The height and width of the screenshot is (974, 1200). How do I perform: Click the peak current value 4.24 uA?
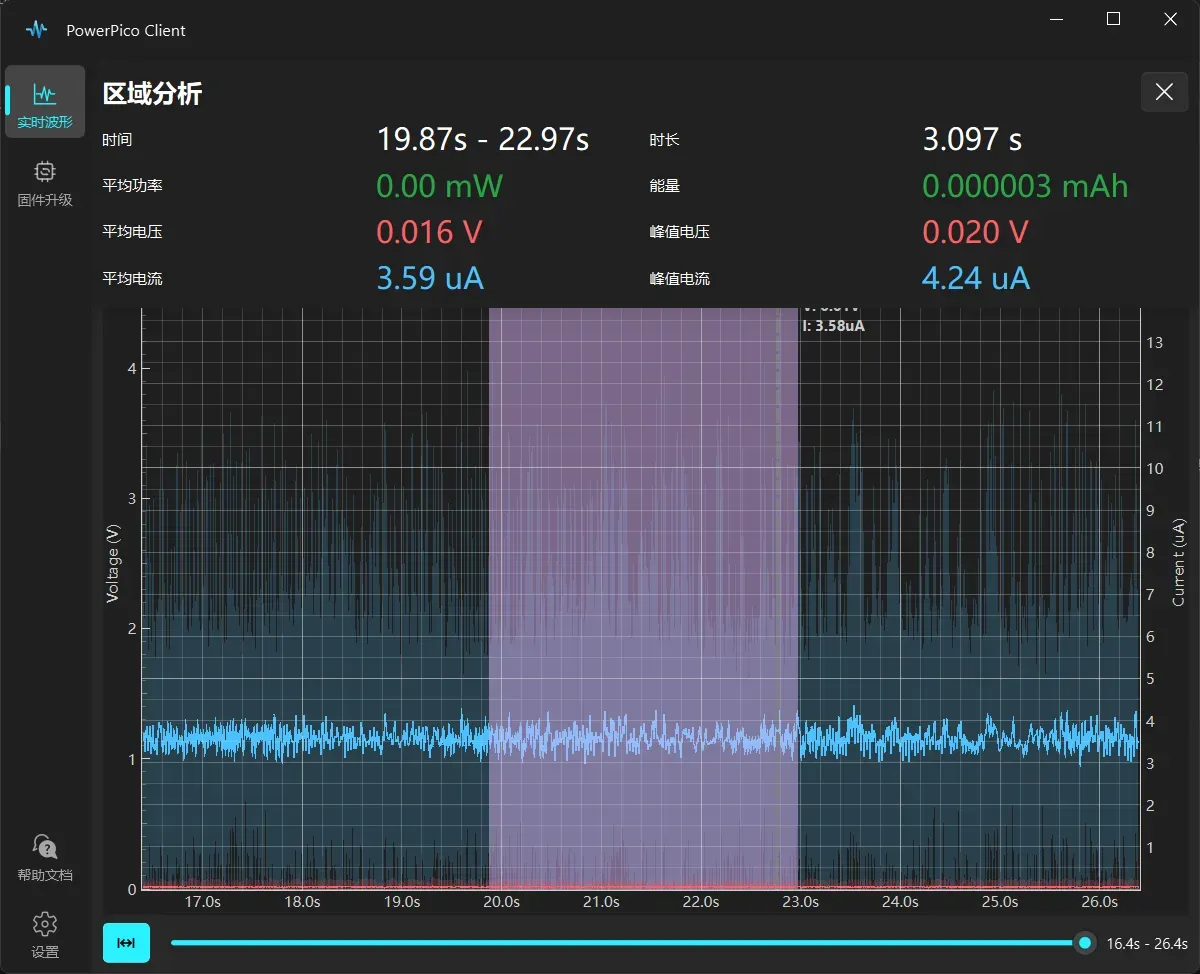[975, 278]
